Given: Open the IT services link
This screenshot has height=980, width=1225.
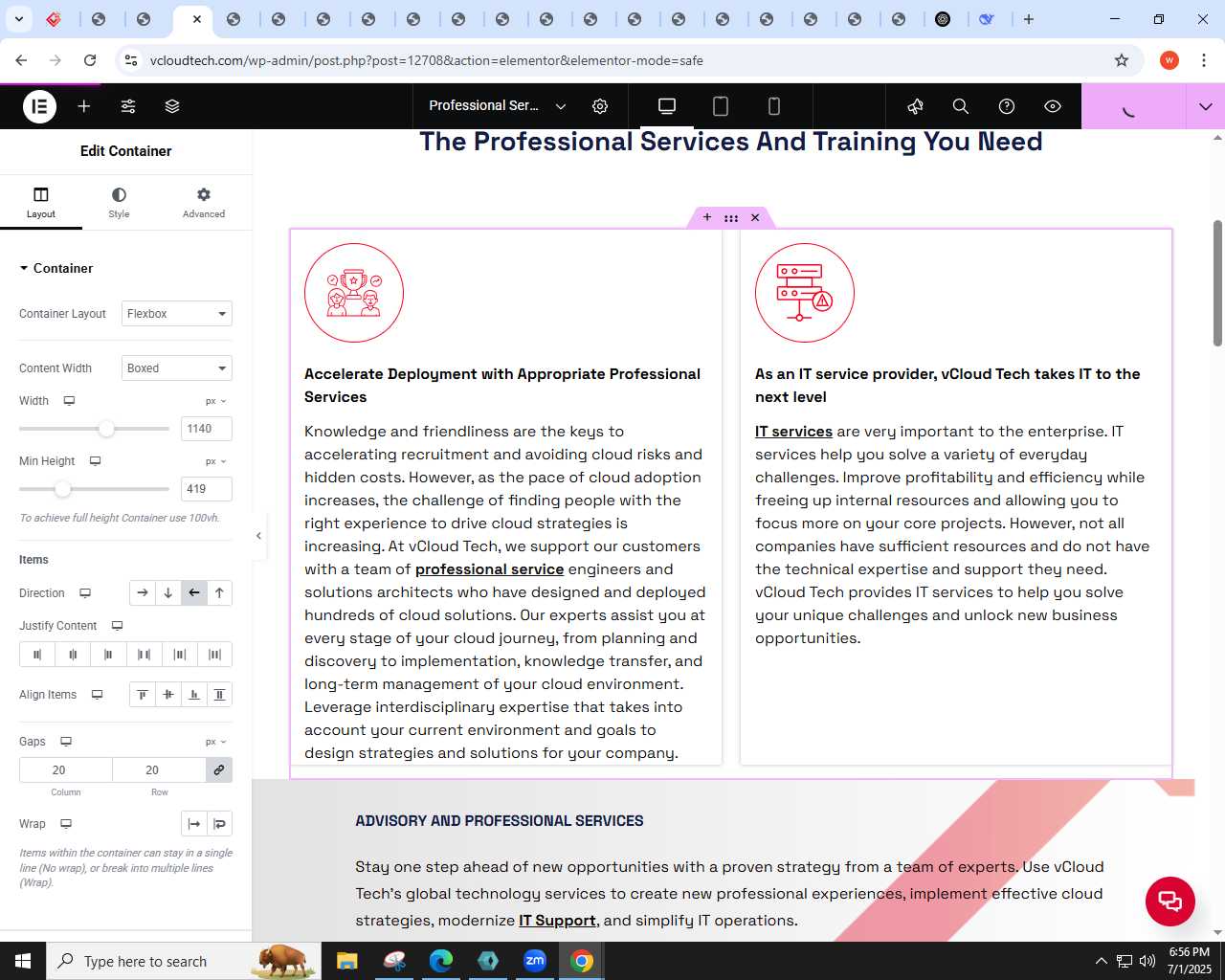Looking at the screenshot, I should (x=793, y=432).
